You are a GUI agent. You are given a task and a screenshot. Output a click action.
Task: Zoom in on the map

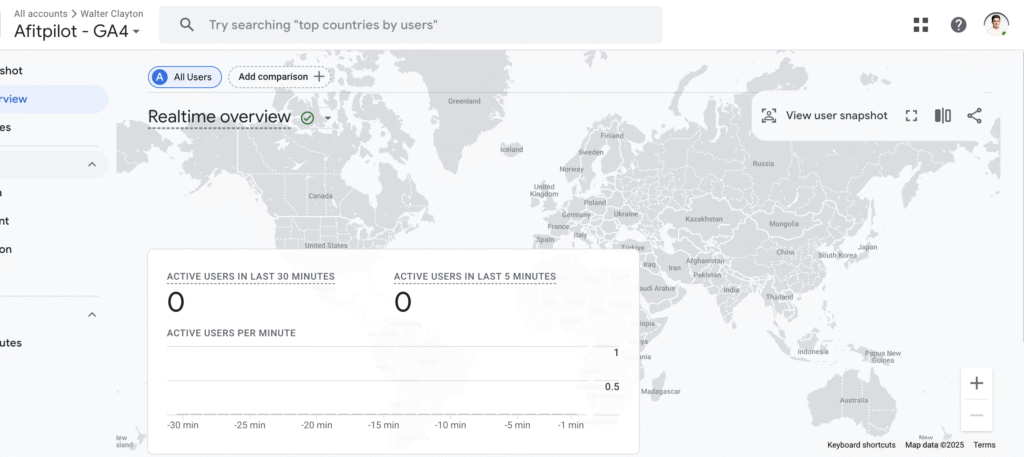pos(976,383)
